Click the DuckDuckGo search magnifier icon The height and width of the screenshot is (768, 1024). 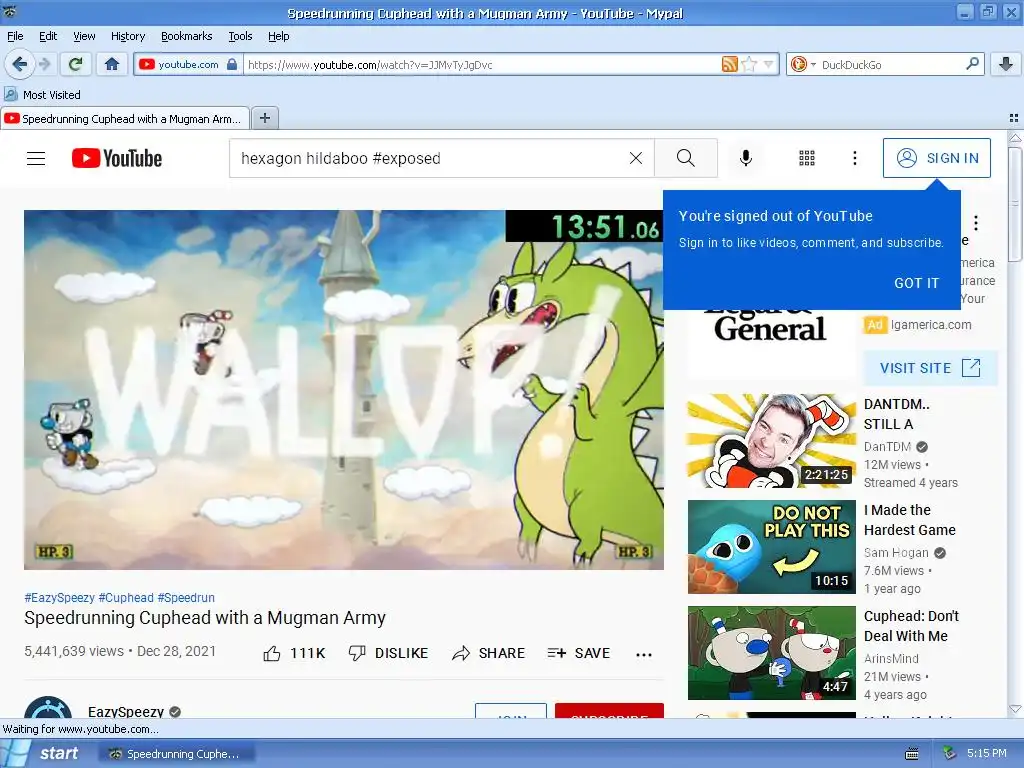point(972,63)
